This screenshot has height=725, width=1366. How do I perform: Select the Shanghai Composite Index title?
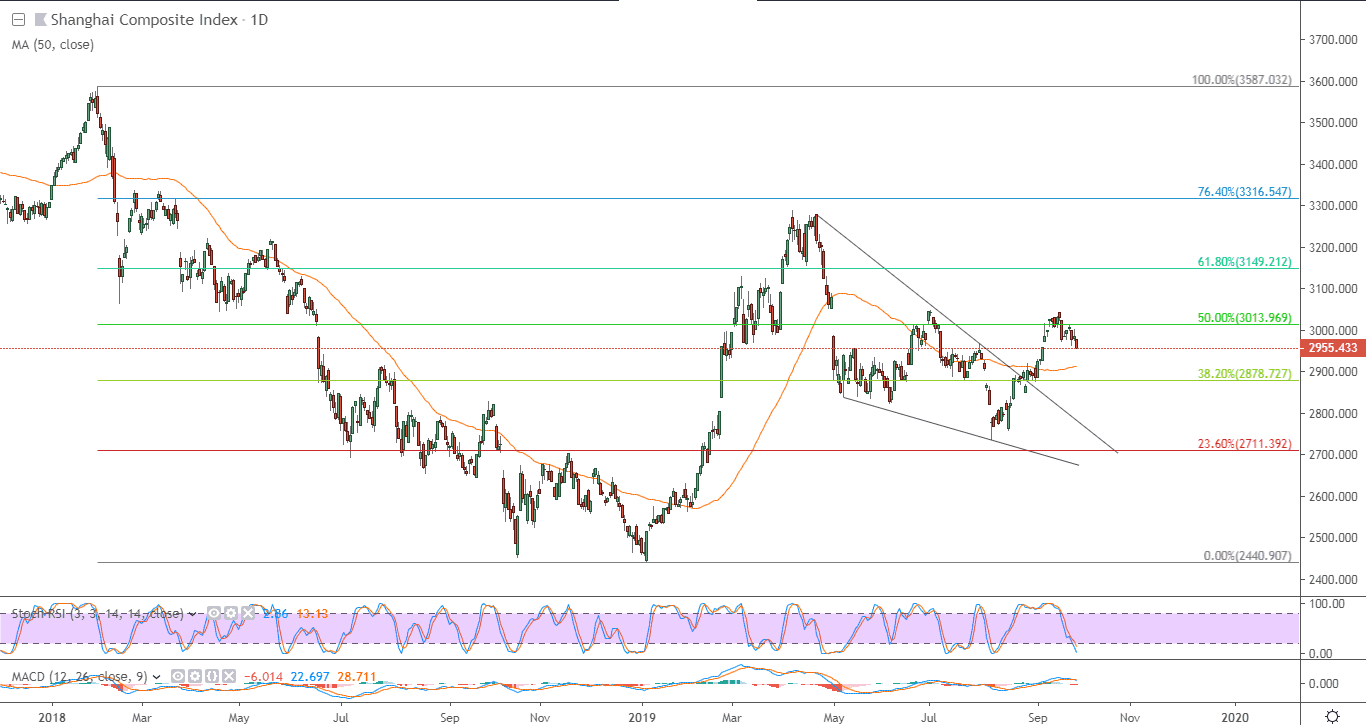[x=145, y=19]
